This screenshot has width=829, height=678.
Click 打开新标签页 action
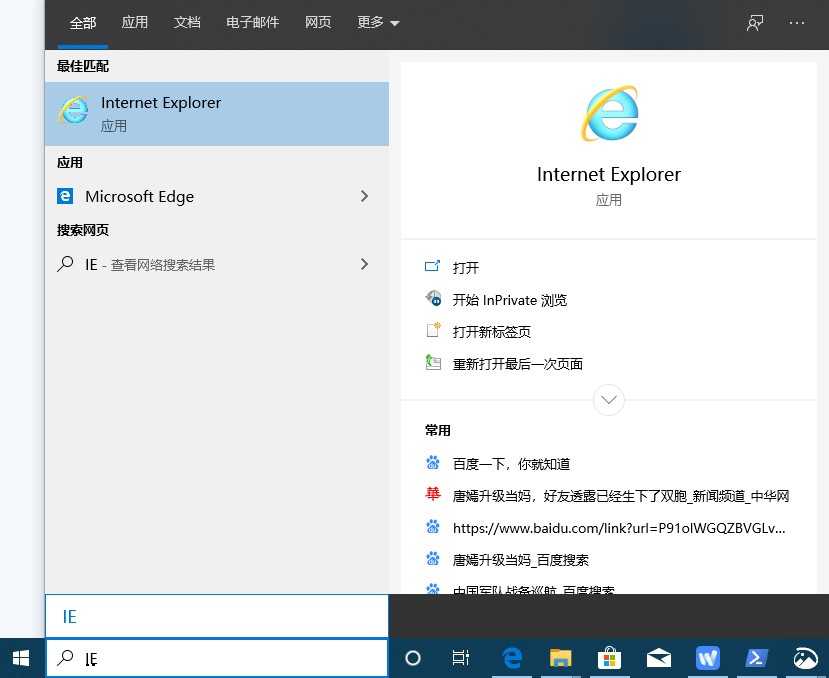click(x=492, y=332)
